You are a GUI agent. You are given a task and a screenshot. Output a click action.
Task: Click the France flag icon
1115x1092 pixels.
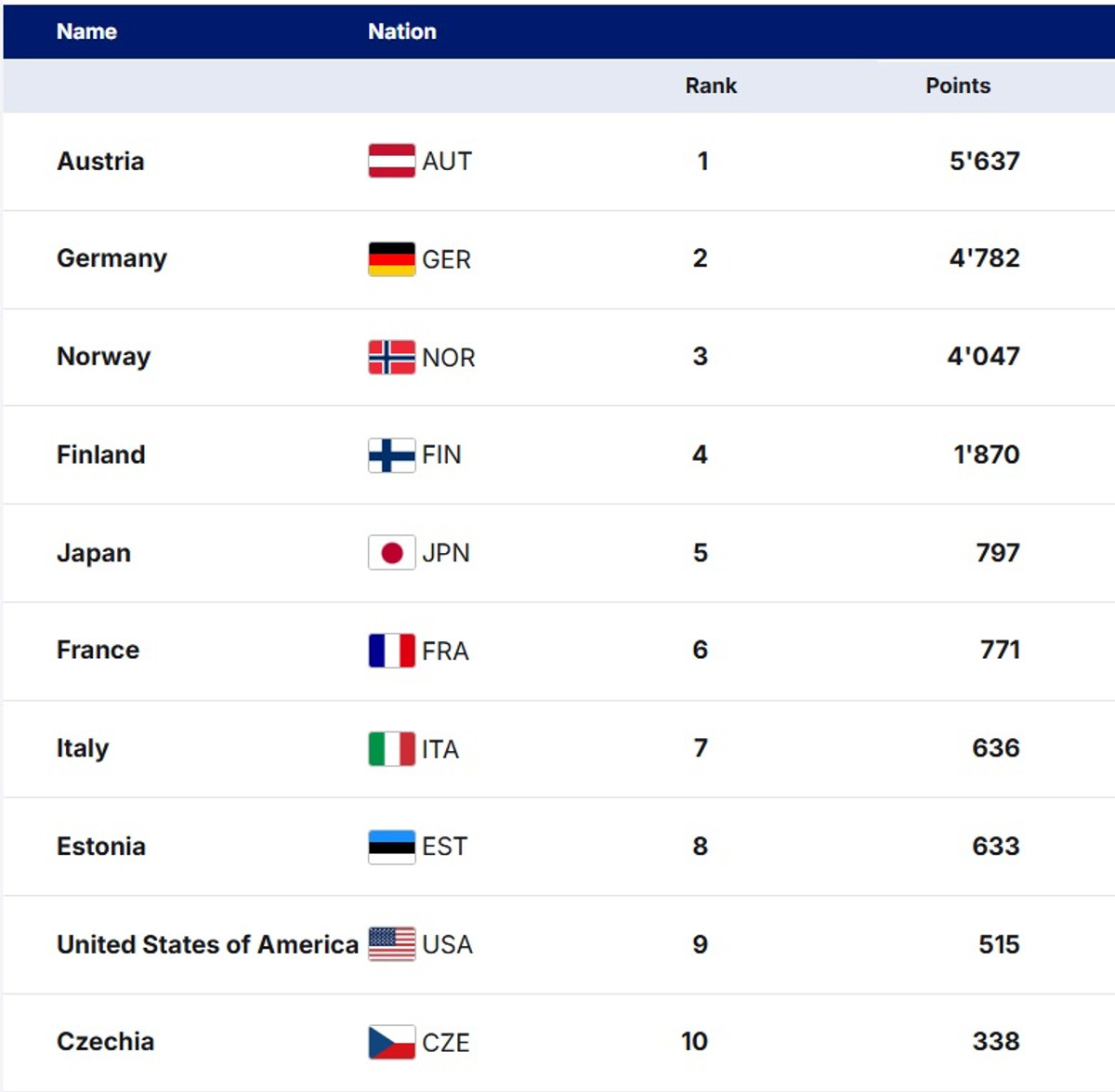tap(391, 651)
